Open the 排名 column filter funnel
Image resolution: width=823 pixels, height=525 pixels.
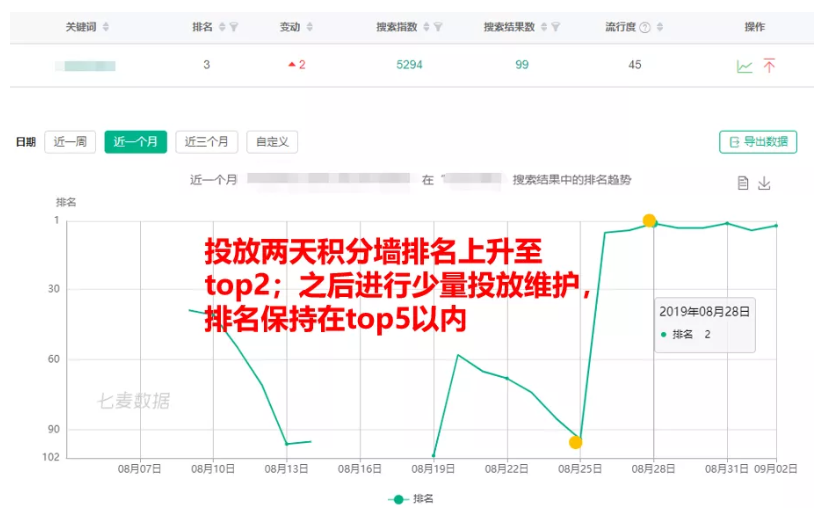pyautogui.click(x=234, y=27)
